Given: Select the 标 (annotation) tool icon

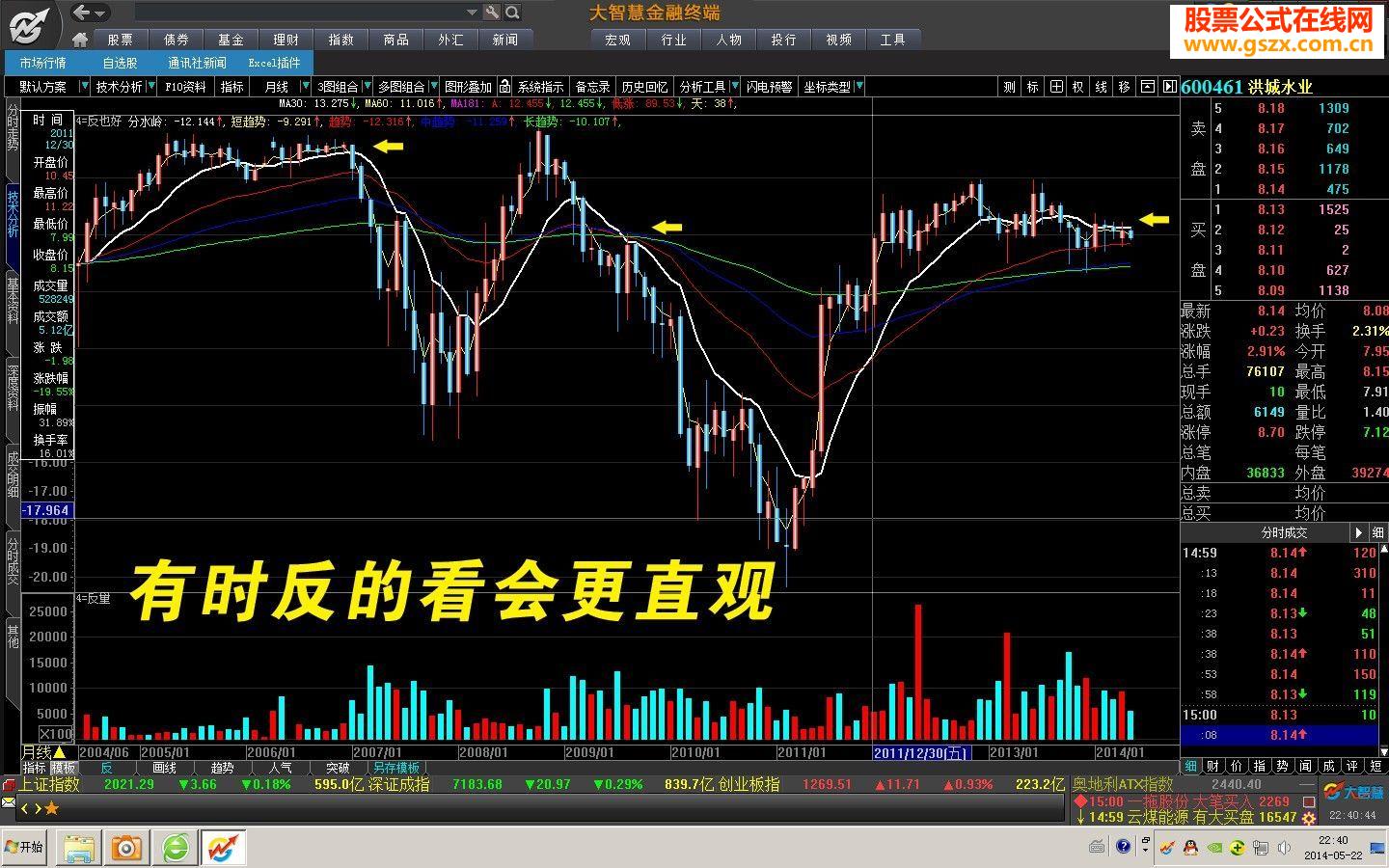Looking at the screenshot, I should 1031,86.
